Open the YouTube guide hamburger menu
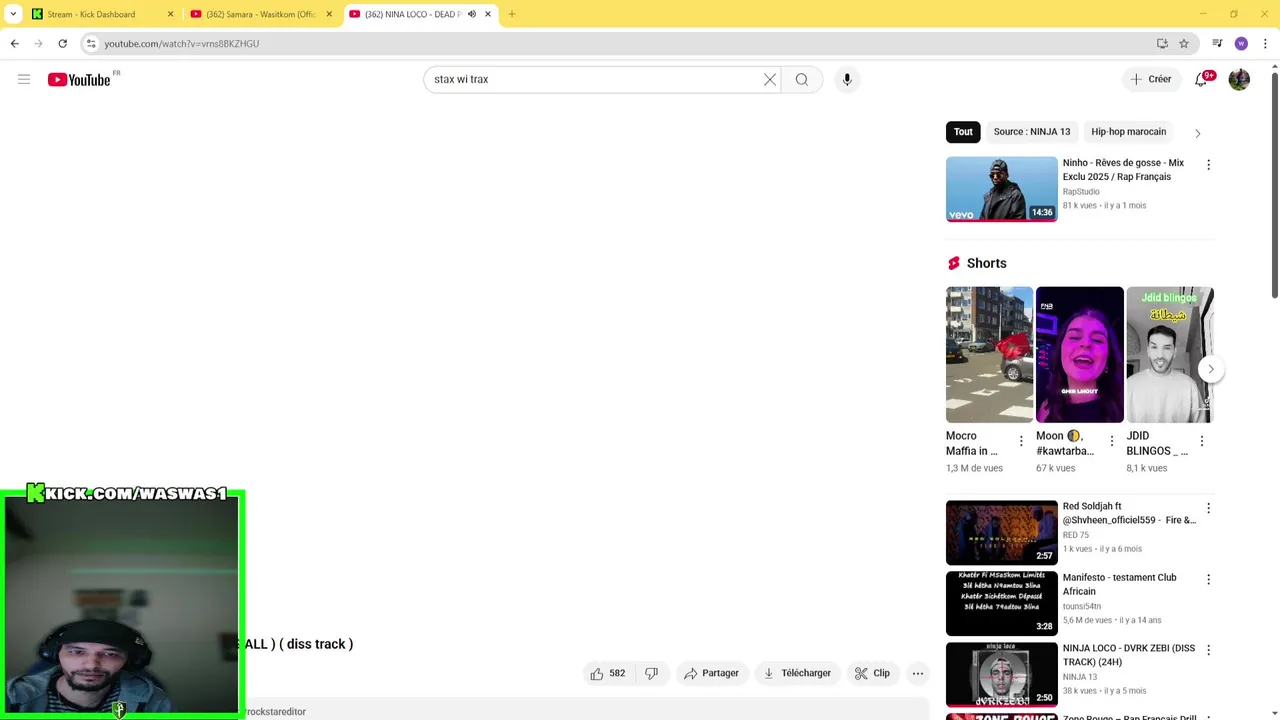The height and width of the screenshot is (720, 1280). pos(24,79)
